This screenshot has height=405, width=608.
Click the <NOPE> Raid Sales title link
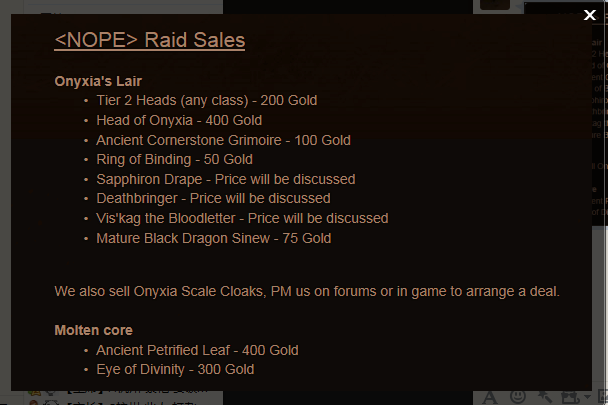[x=149, y=40]
